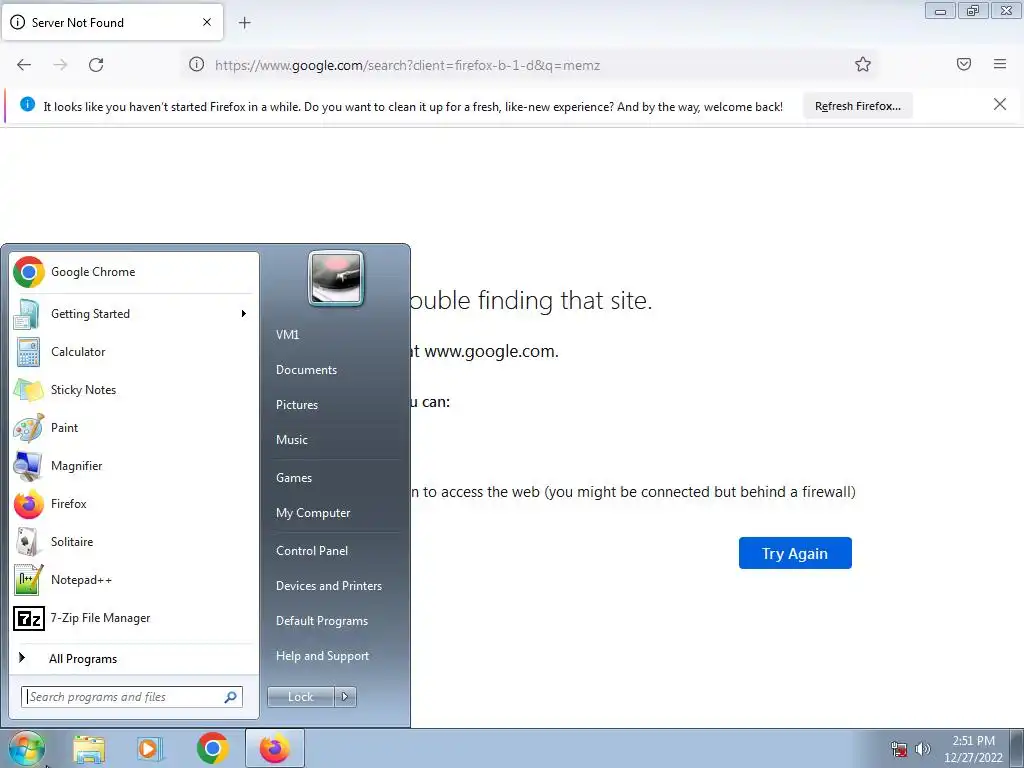Dismiss the Firefox notification bar
Image resolution: width=1024 pixels, height=768 pixels.
point(1000,104)
